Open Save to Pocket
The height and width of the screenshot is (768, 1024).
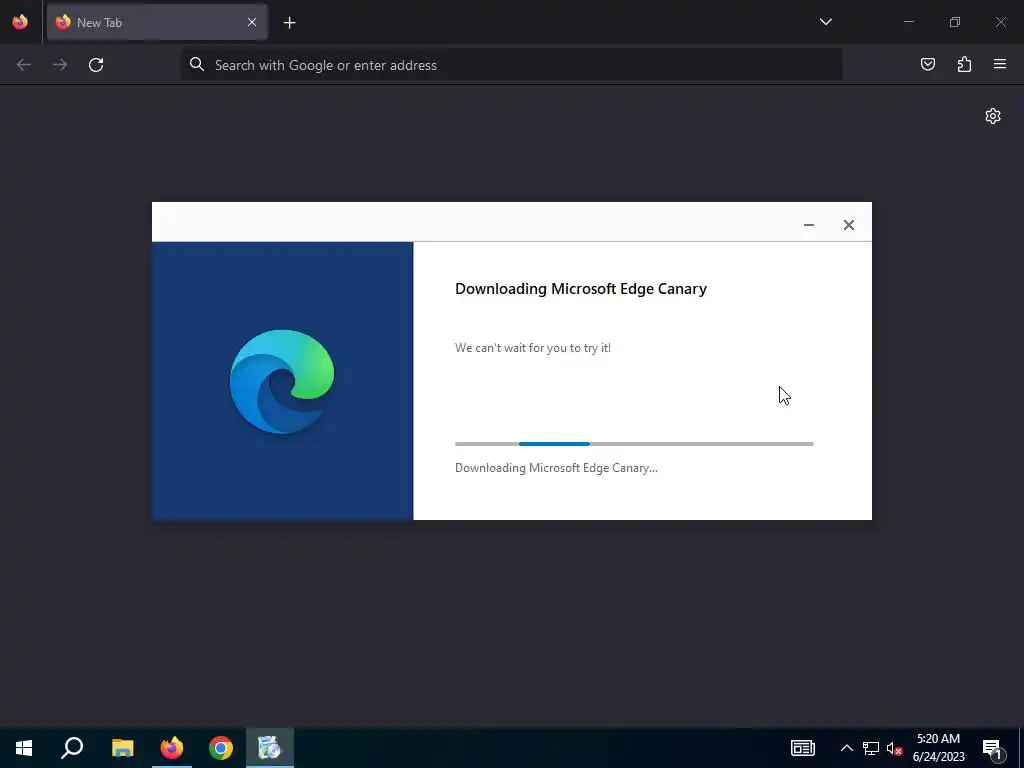coord(927,64)
